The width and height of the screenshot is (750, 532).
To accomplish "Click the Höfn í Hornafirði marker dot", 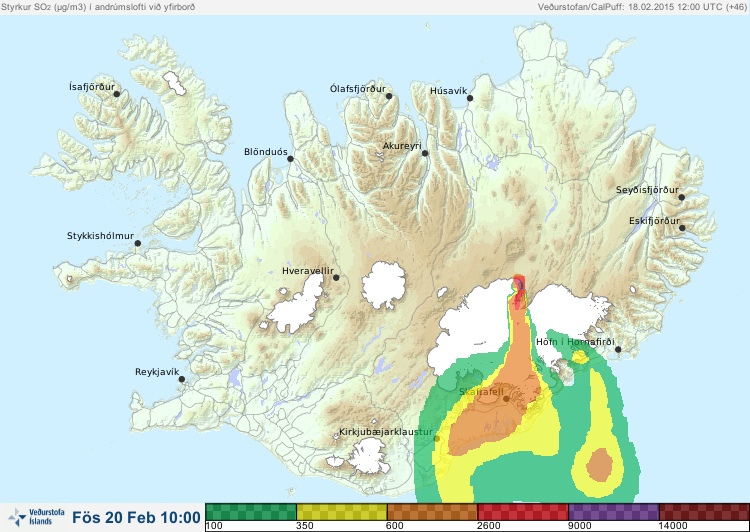I will pos(618,350).
